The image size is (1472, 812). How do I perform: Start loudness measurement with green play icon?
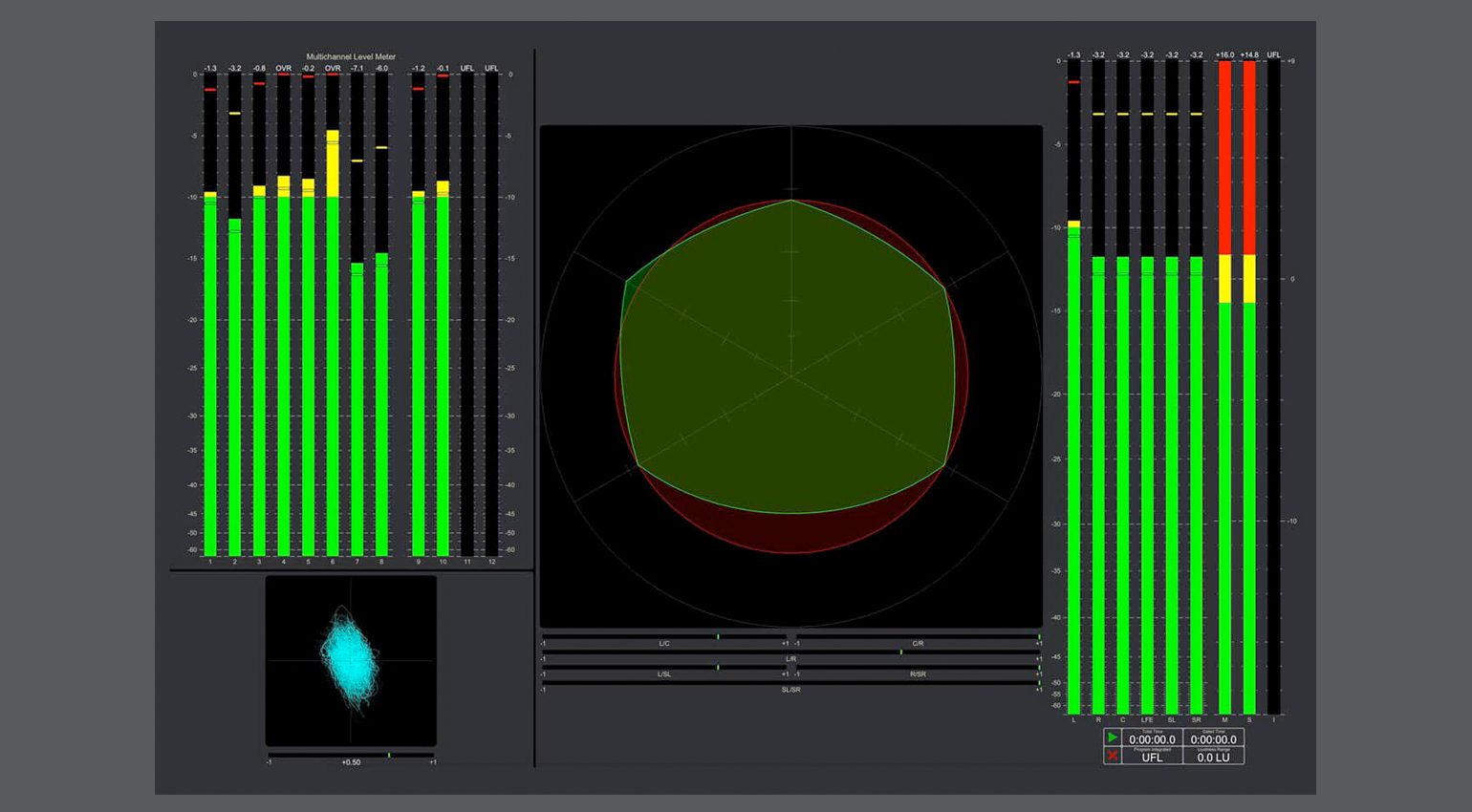pyautogui.click(x=1112, y=737)
